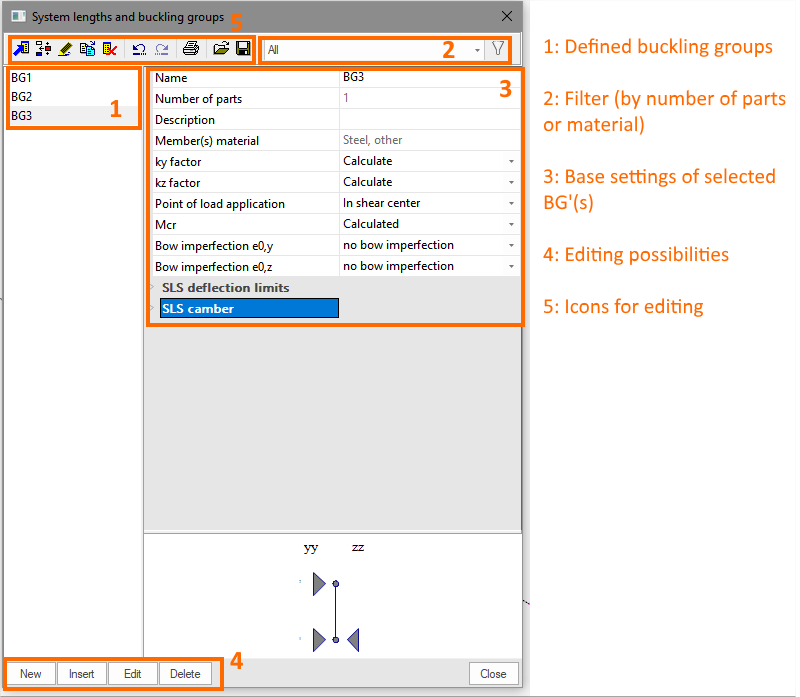
Task: Click the Redo arrow icon
Action: click(162, 48)
